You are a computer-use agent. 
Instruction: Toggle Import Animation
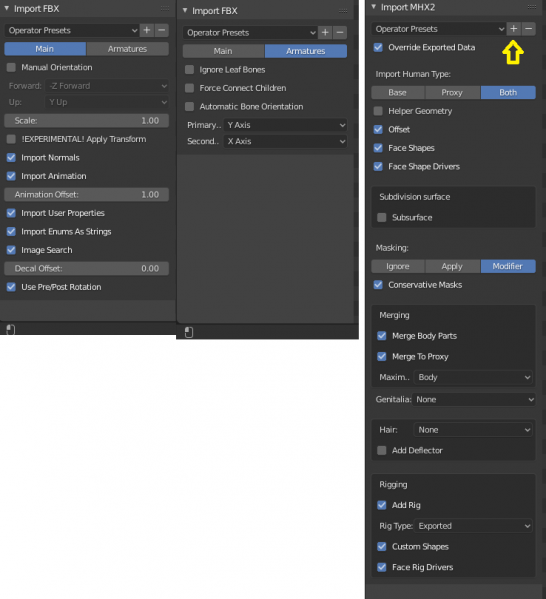click(11, 176)
